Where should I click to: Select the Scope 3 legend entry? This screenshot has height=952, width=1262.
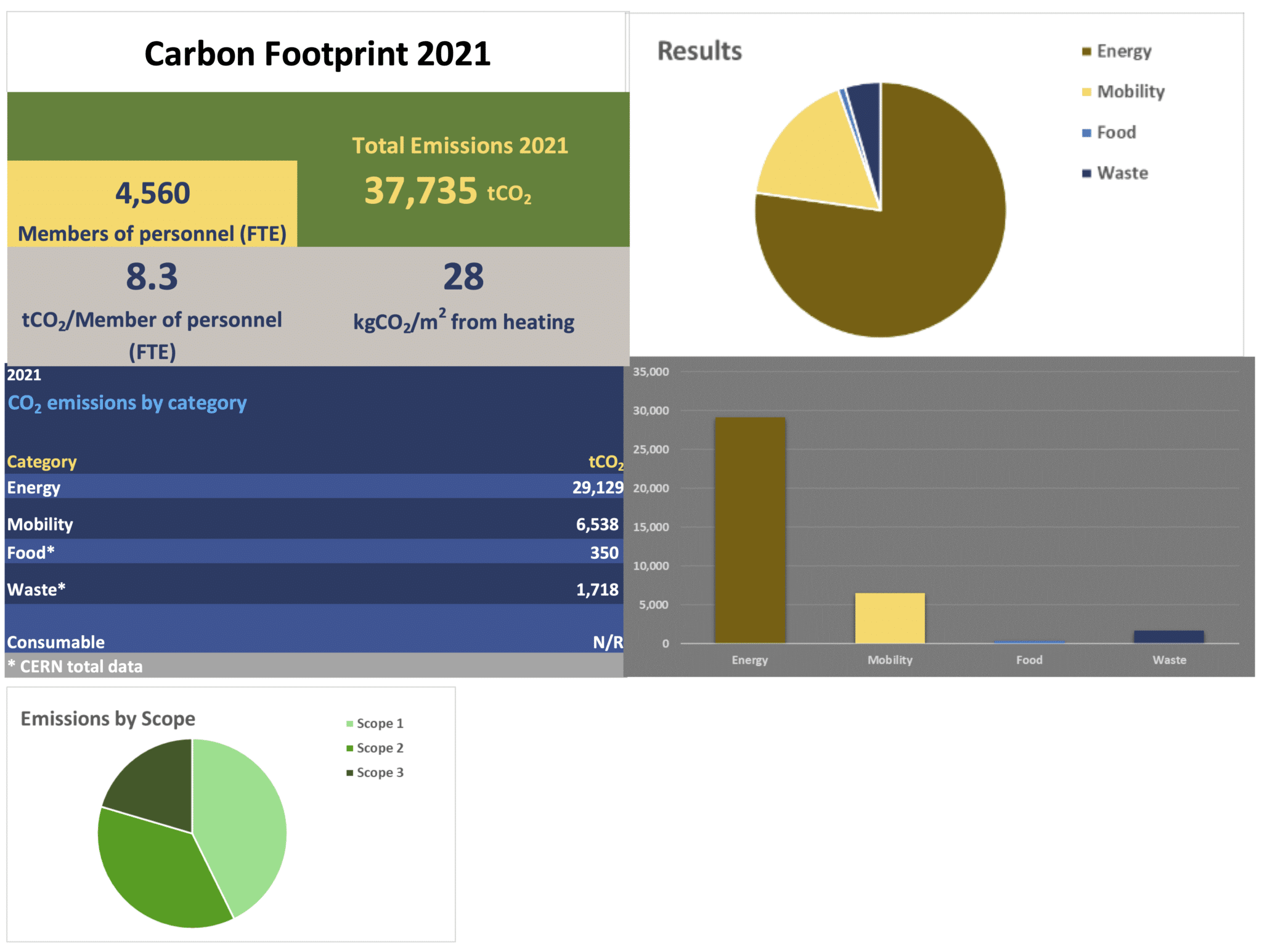coord(375,773)
